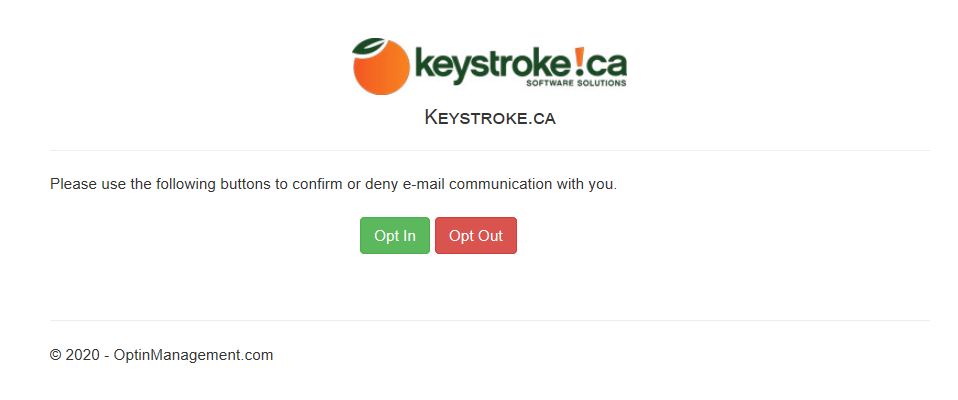Decline e-mails with the Opt Out button
Image resolution: width=958 pixels, height=400 pixels.
(476, 235)
